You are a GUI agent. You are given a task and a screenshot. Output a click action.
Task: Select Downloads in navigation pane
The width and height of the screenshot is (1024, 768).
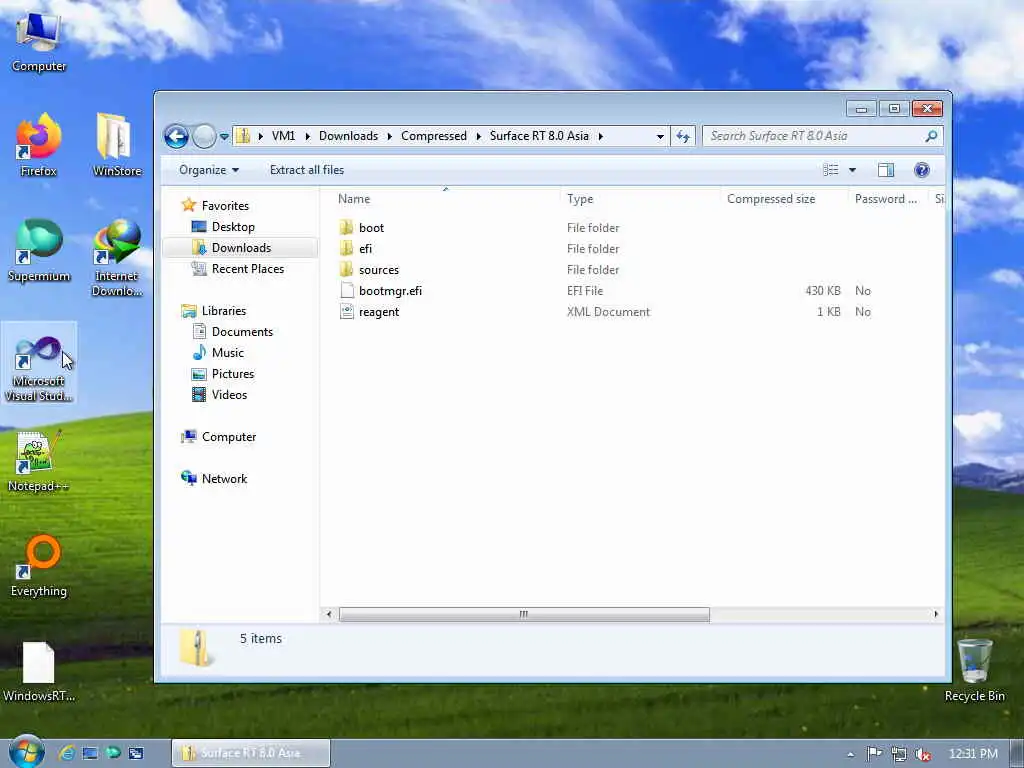[240, 248]
